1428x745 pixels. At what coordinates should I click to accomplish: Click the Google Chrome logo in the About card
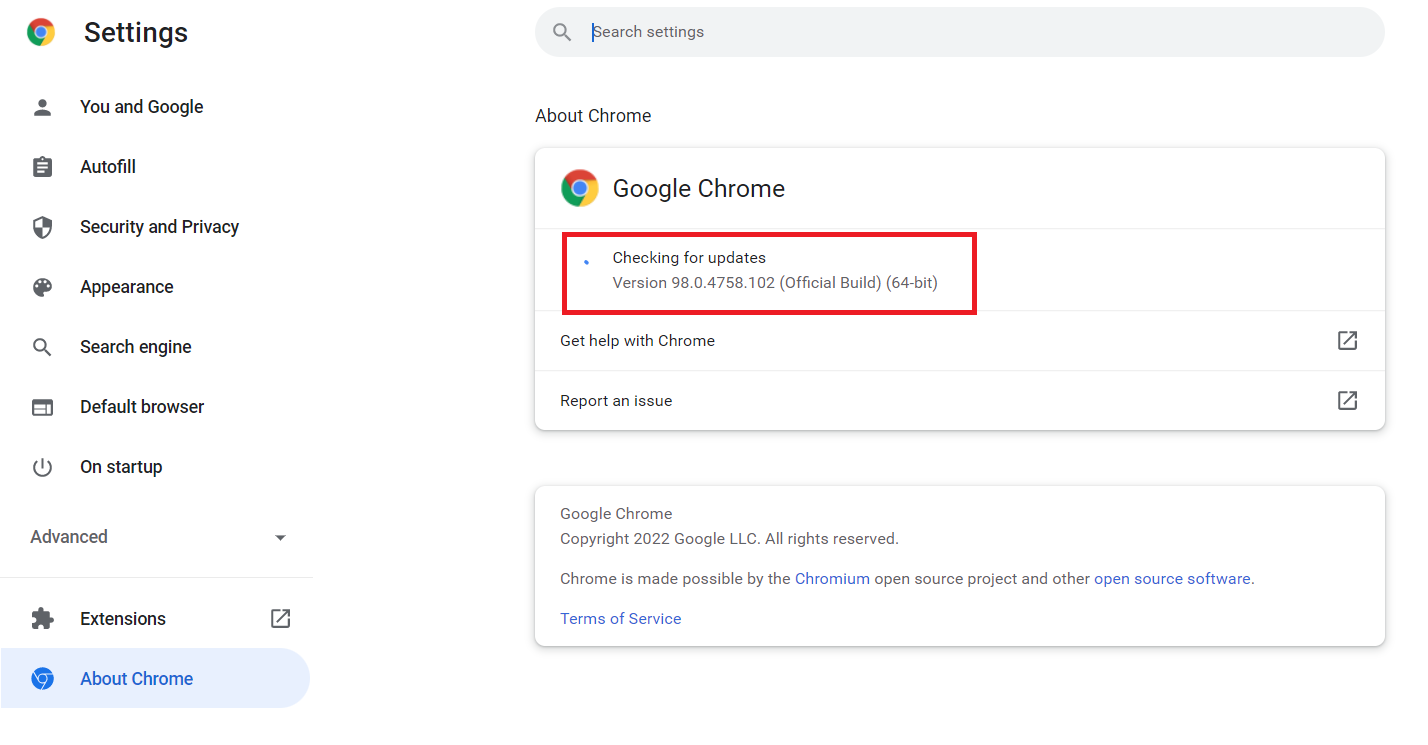coord(580,188)
